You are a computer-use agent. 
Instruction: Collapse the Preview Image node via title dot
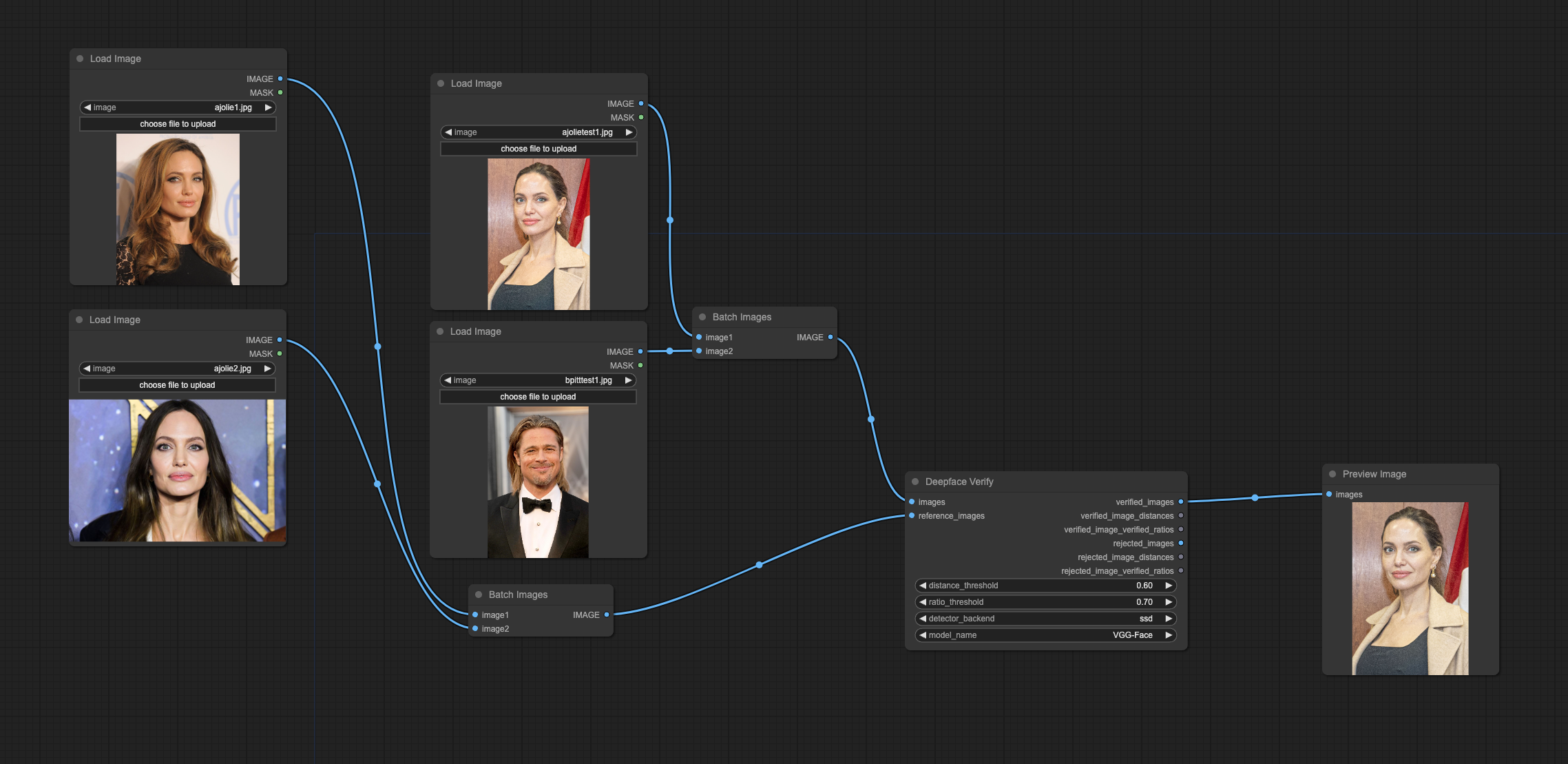(x=1332, y=474)
